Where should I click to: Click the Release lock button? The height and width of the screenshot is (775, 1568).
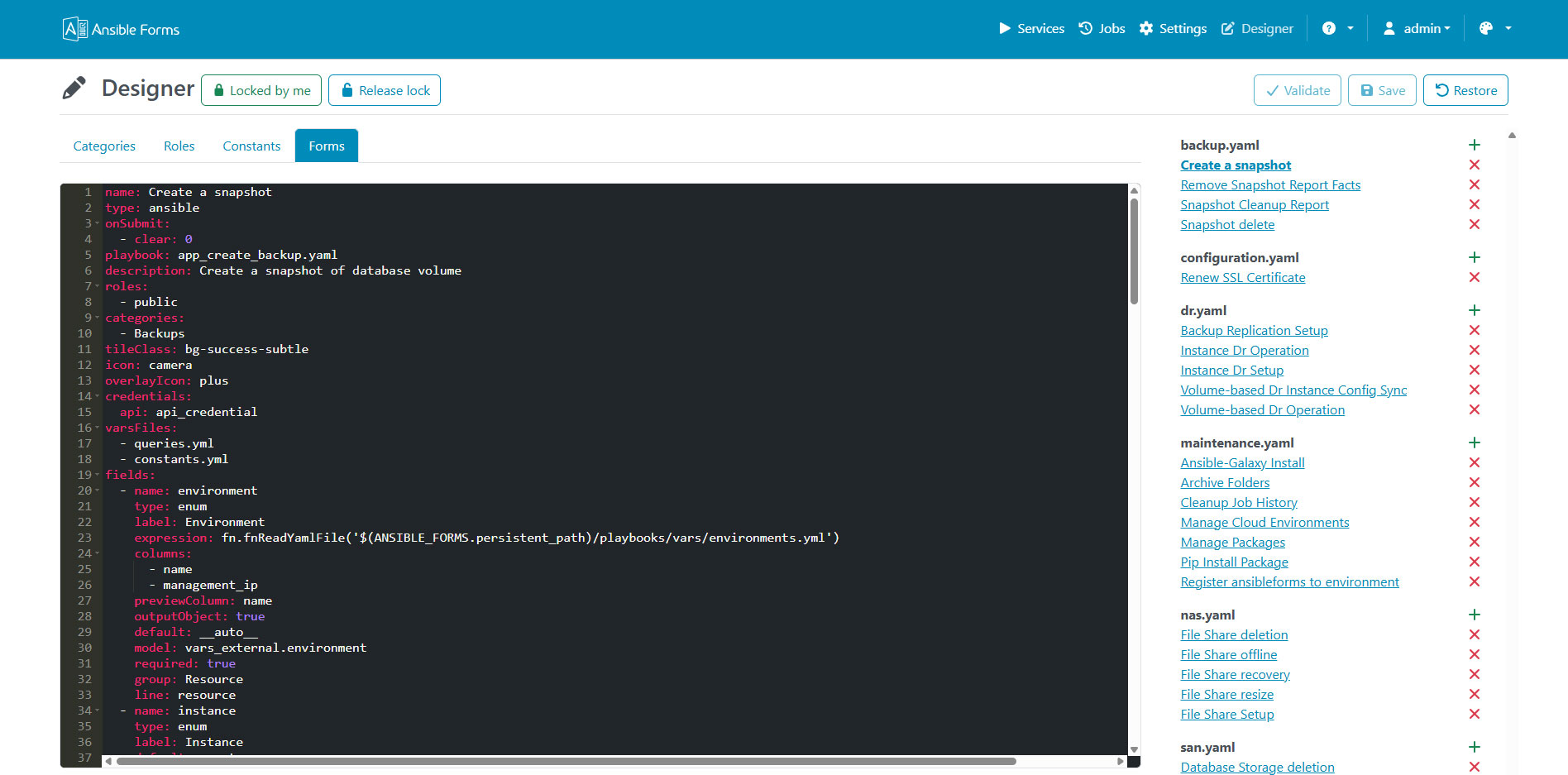coord(384,89)
